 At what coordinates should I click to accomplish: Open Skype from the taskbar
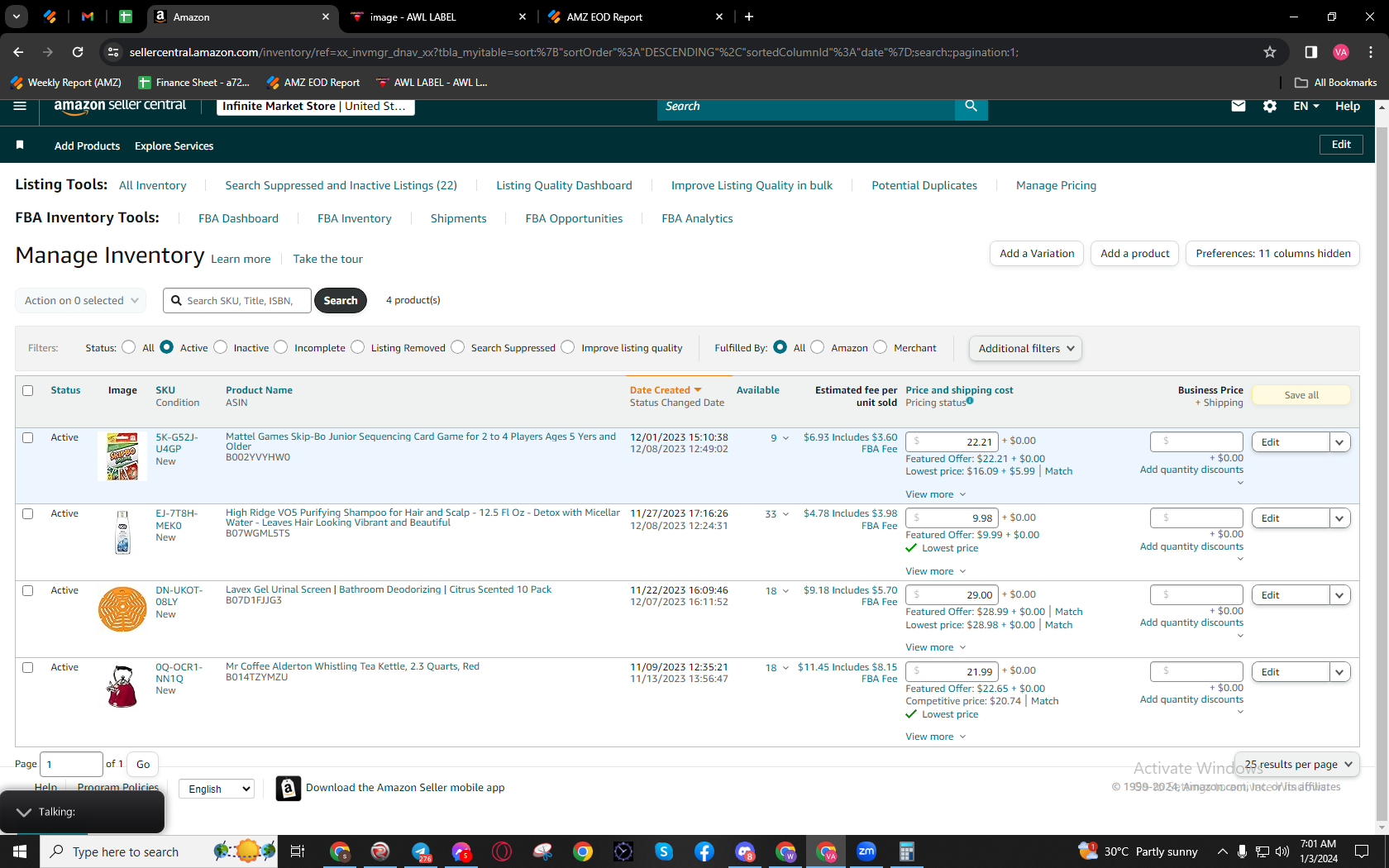664,851
